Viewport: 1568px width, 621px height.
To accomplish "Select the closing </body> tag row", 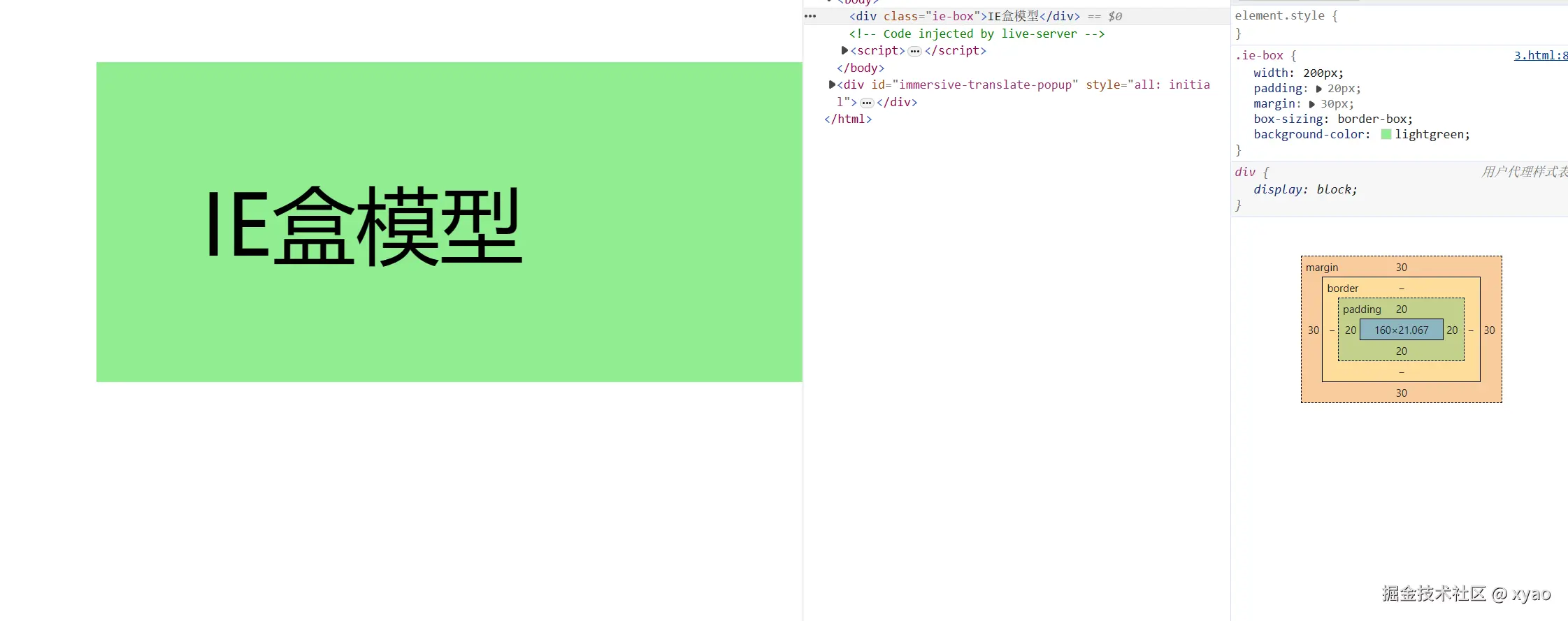I will 861,68.
